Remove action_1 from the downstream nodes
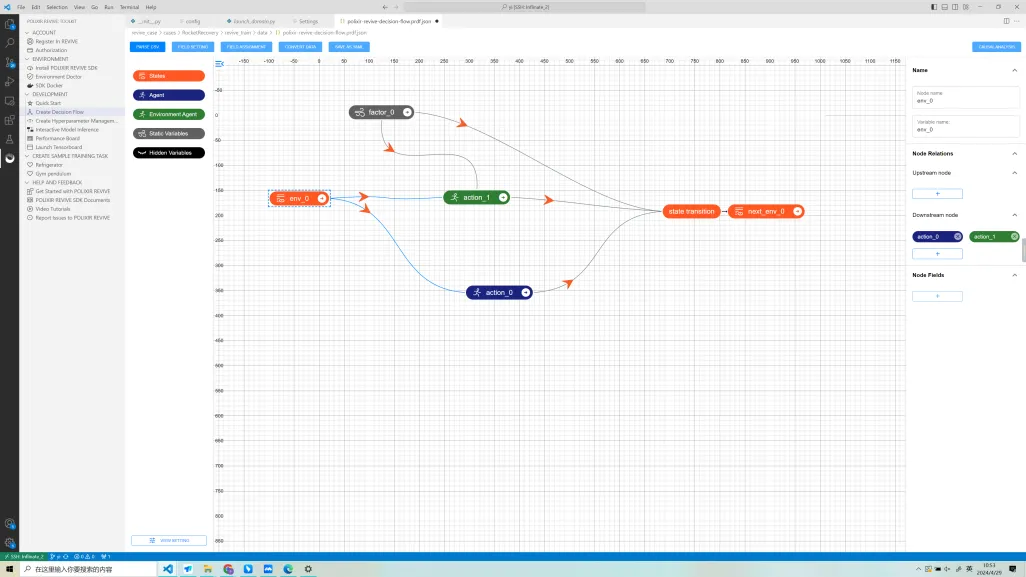Image resolution: width=1026 pixels, height=577 pixels. pyautogui.click(x=1014, y=237)
